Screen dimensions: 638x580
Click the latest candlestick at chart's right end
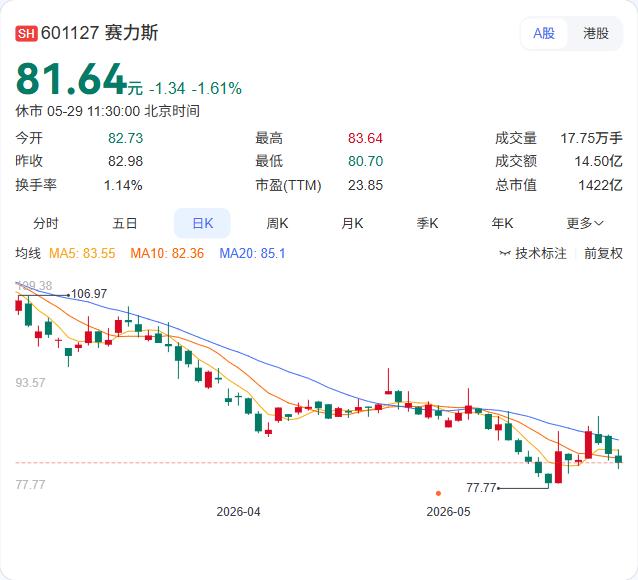click(x=618, y=459)
